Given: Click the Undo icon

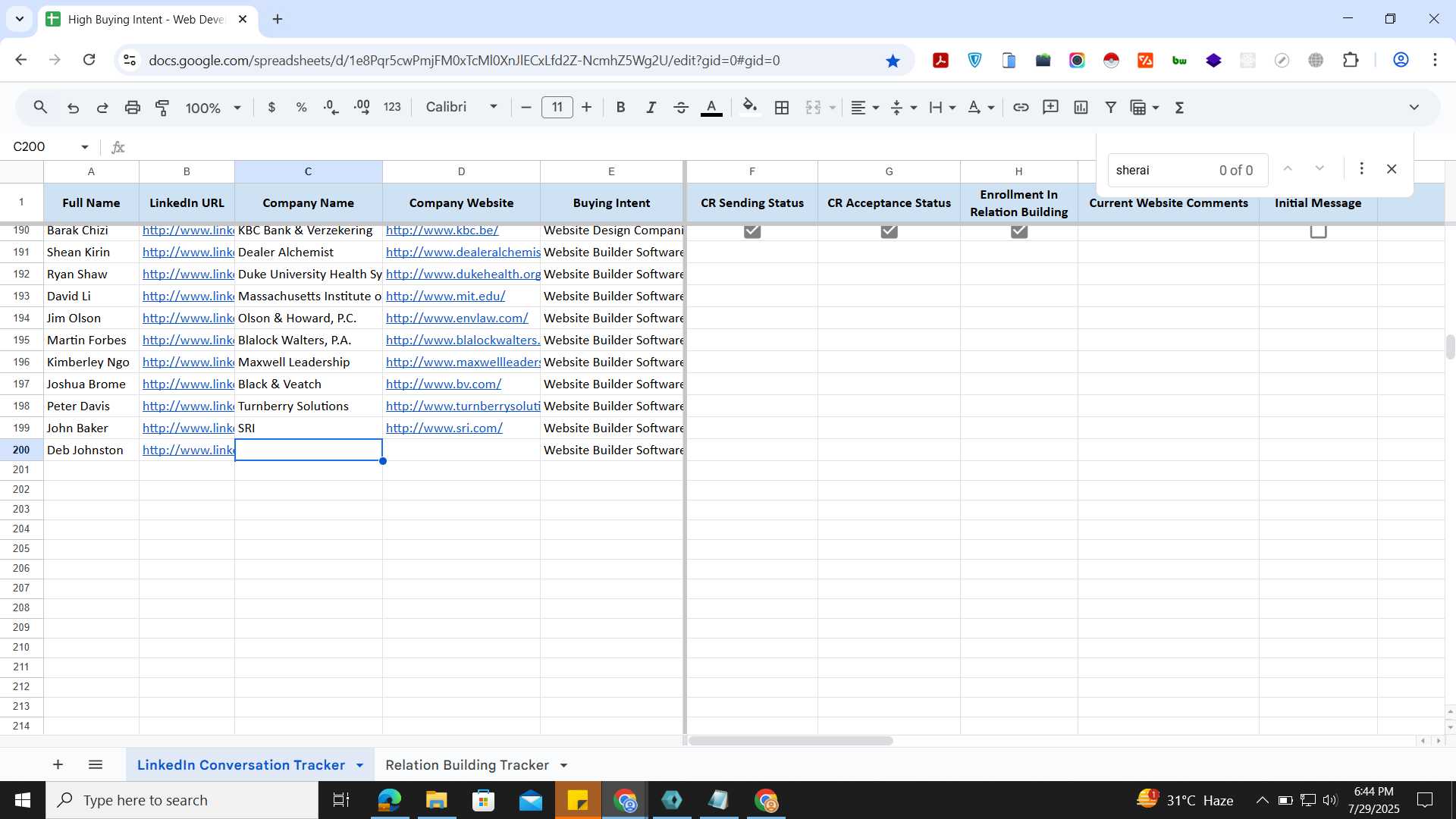Looking at the screenshot, I should point(73,108).
